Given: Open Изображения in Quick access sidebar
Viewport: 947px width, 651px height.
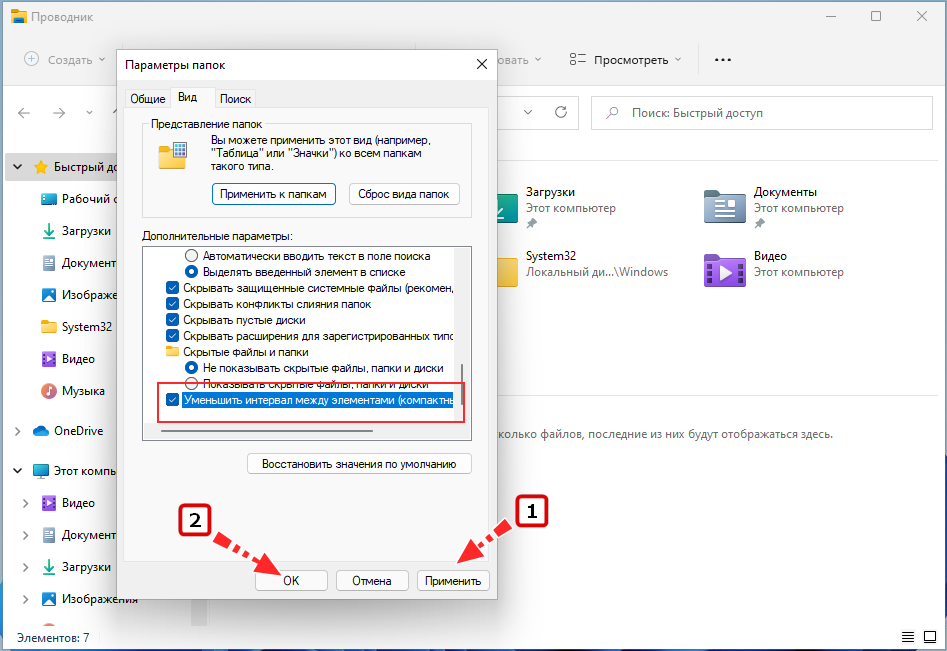Looking at the screenshot, I should 79,295.
